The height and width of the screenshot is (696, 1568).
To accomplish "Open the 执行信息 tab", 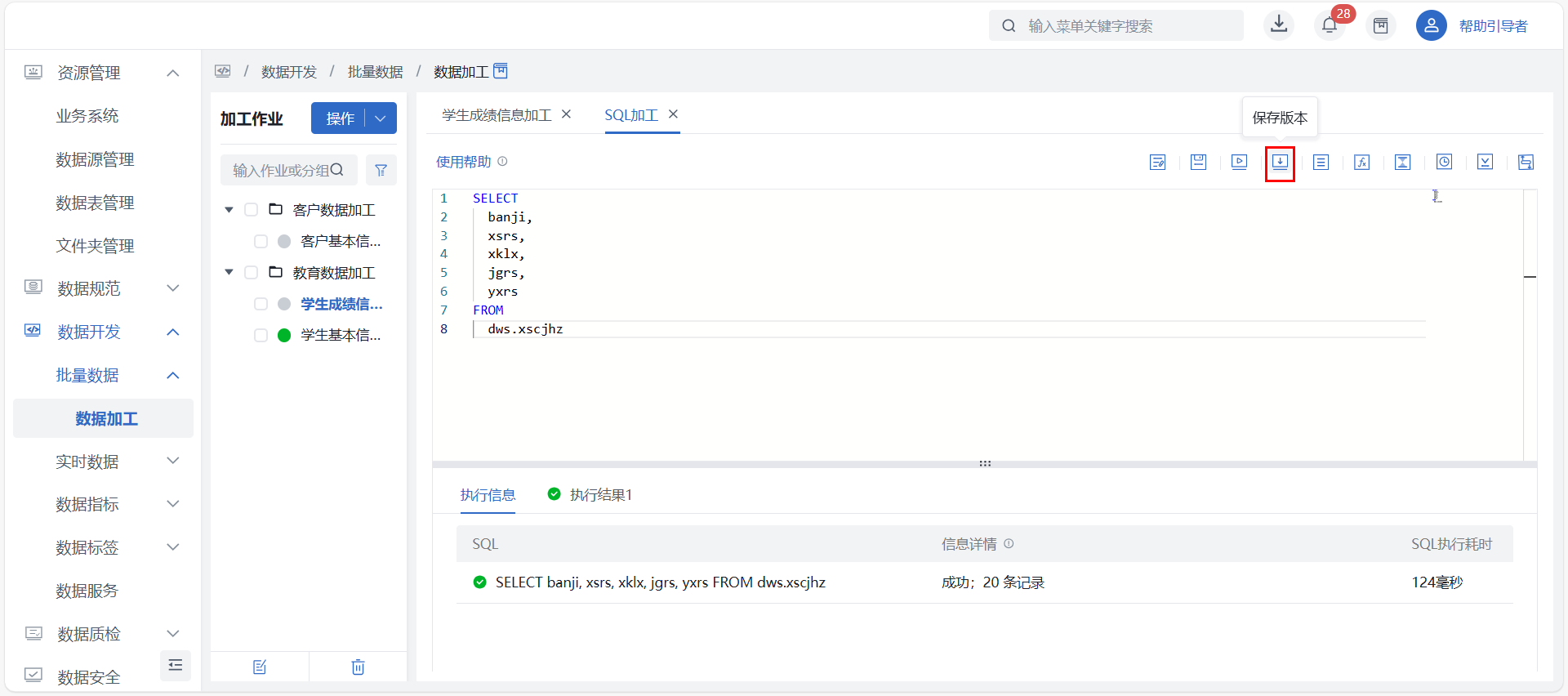I will pyautogui.click(x=488, y=495).
